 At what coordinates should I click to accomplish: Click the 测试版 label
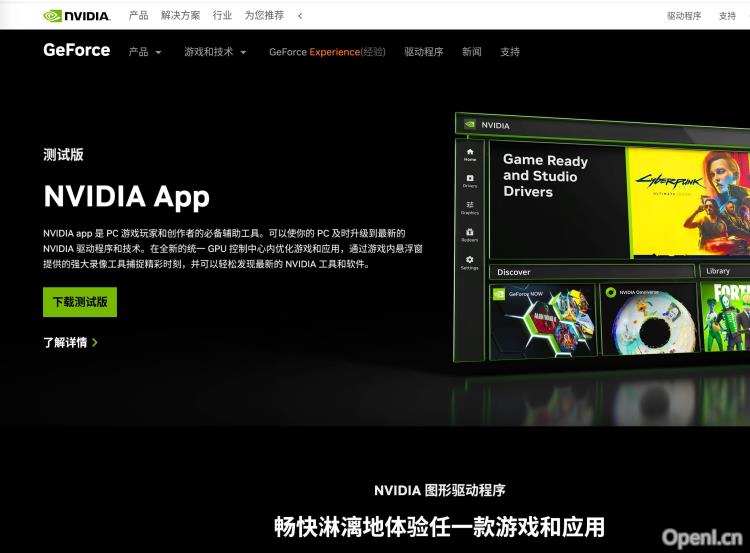click(63, 155)
